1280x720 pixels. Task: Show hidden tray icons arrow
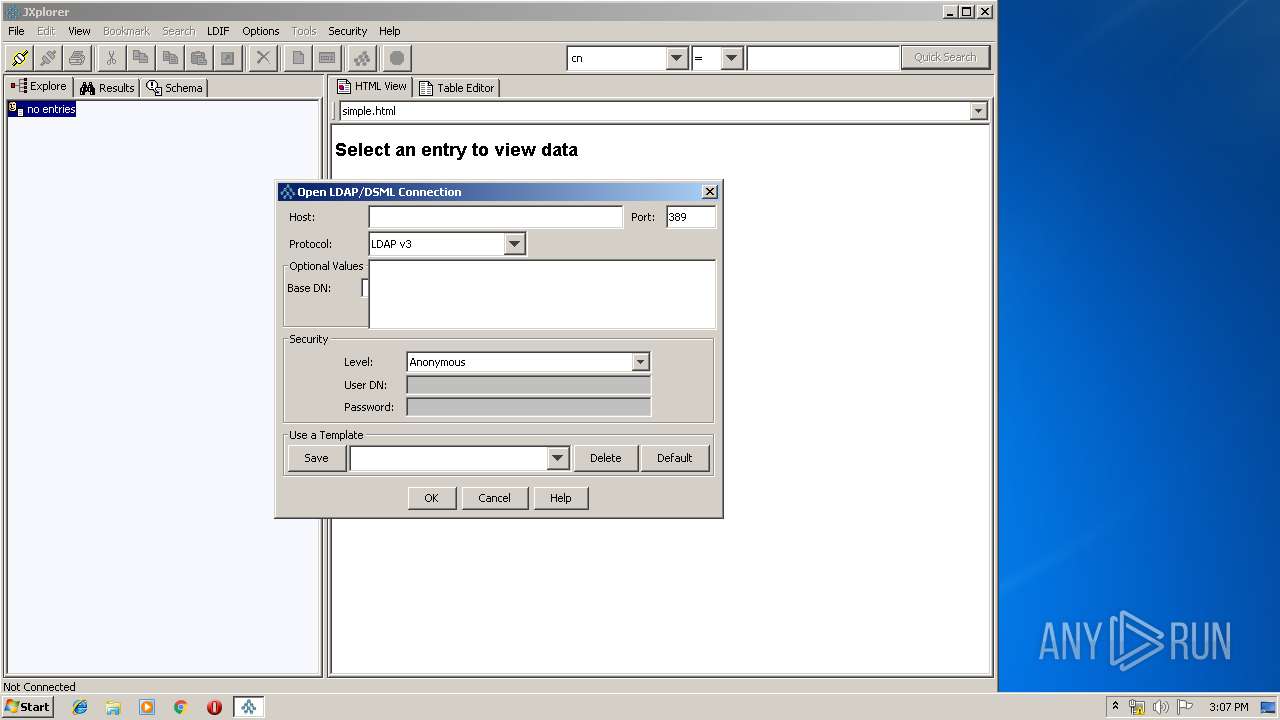[x=1115, y=706]
